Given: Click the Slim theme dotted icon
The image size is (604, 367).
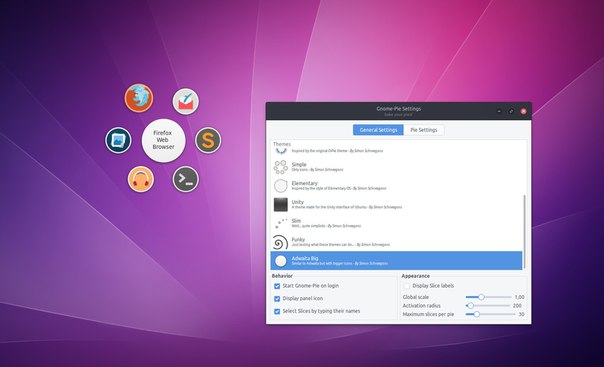Looking at the screenshot, I should [280, 223].
